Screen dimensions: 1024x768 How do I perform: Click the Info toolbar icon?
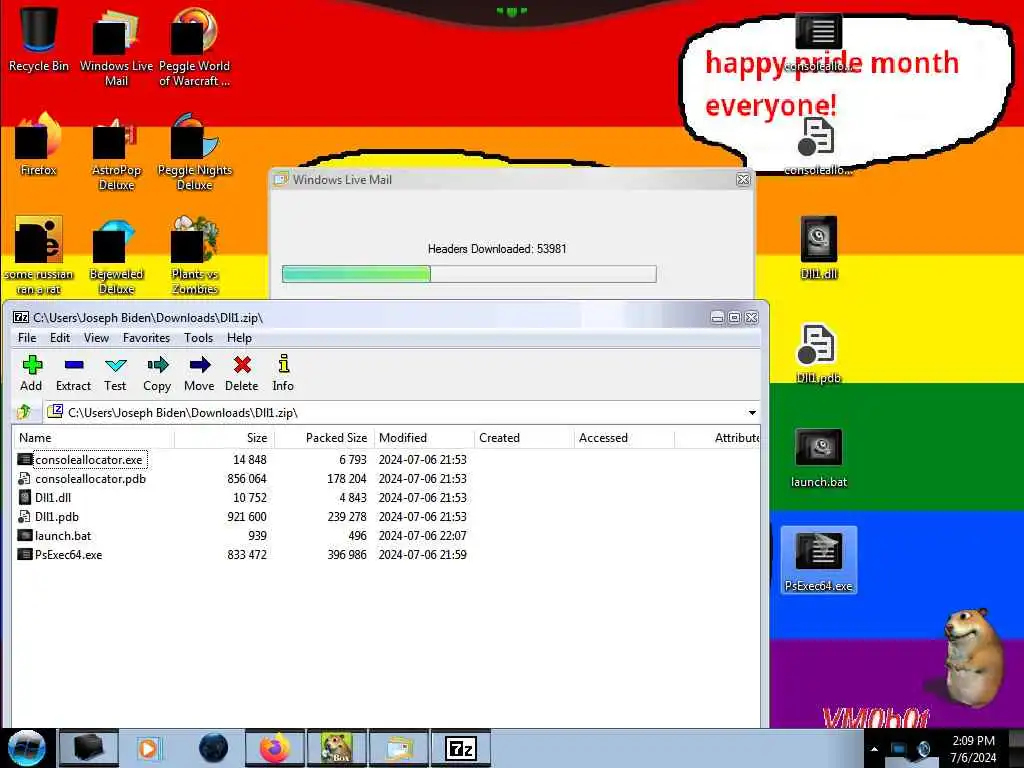(283, 373)
